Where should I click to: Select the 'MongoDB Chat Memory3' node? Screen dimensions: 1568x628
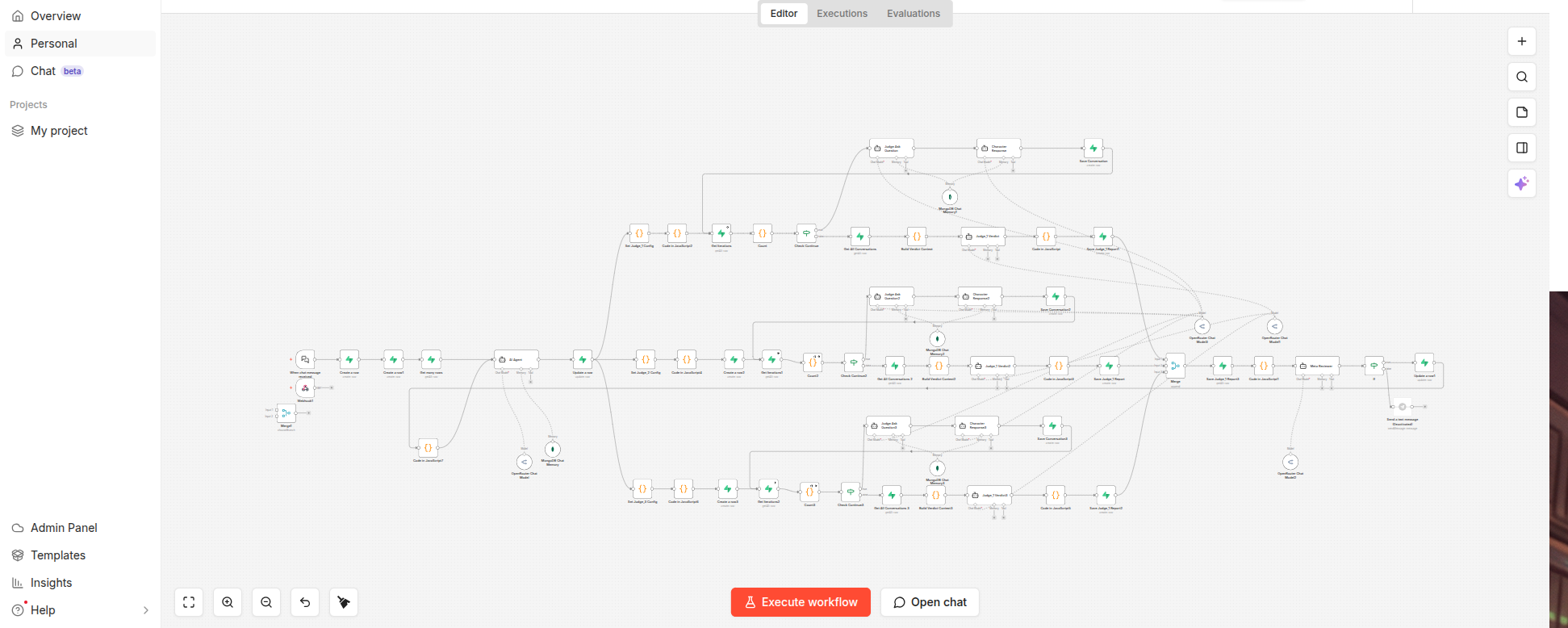pyautogui.click(x=937, y=468)
